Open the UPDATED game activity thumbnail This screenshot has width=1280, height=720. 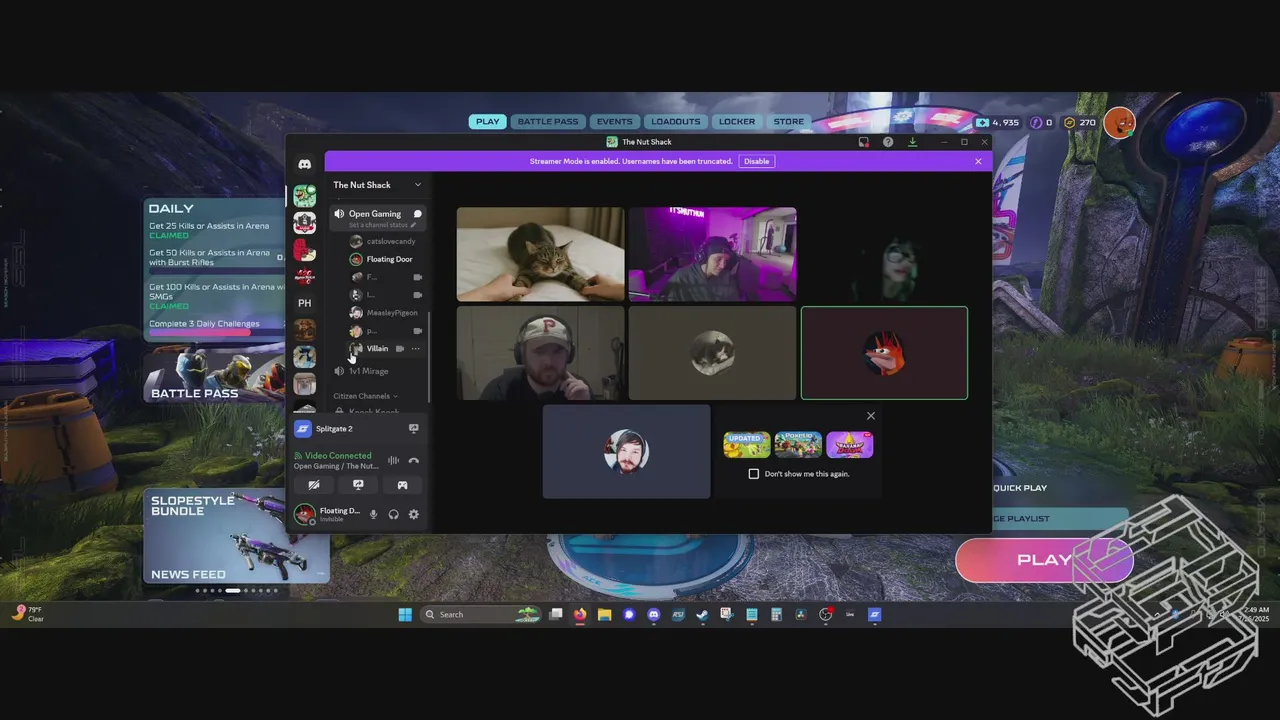point(747,445)
